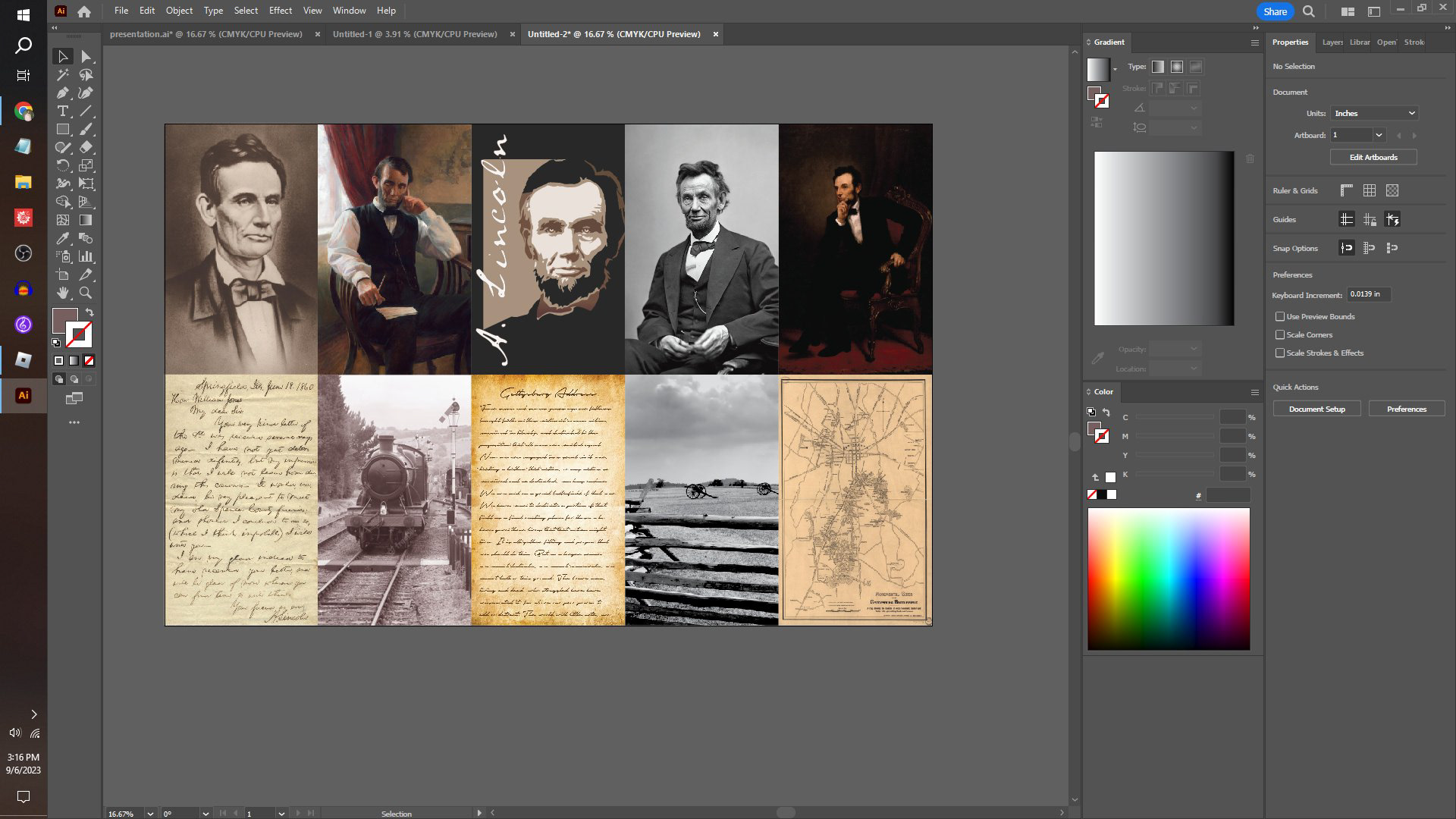Choose the Hand tool

[x=63, y=293]
